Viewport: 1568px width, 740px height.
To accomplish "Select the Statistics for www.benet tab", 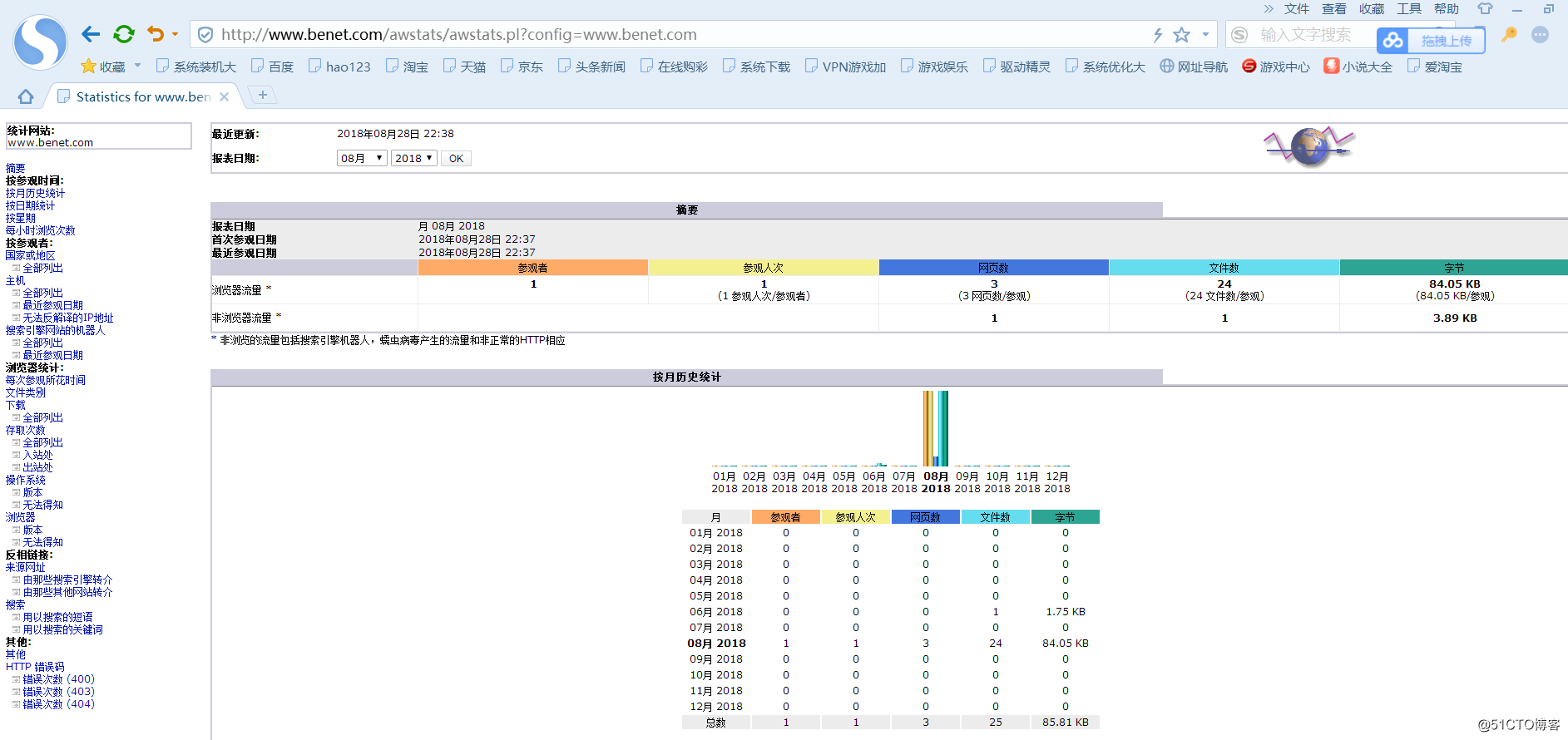I will tap(142, 96).
